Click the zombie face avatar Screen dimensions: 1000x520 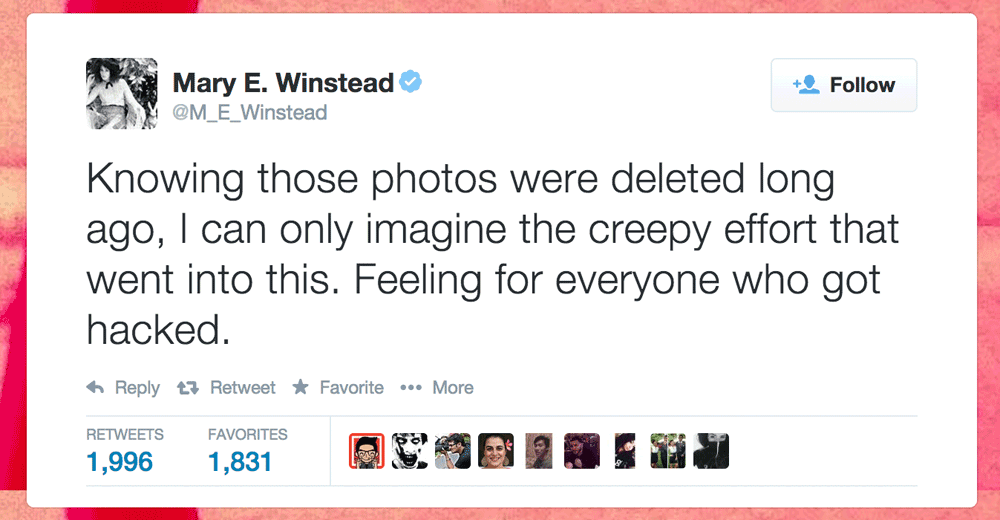click(409, 451)
